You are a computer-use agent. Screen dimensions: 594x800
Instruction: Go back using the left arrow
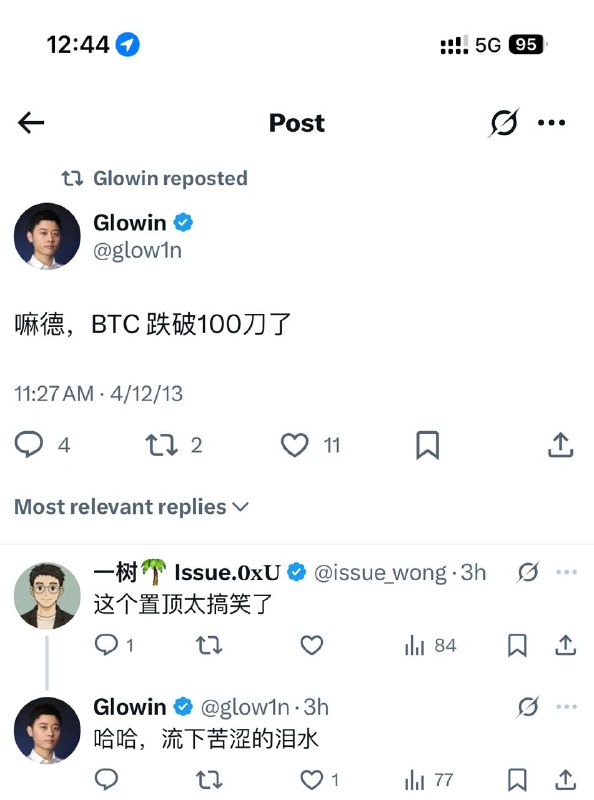coord(31,123)
